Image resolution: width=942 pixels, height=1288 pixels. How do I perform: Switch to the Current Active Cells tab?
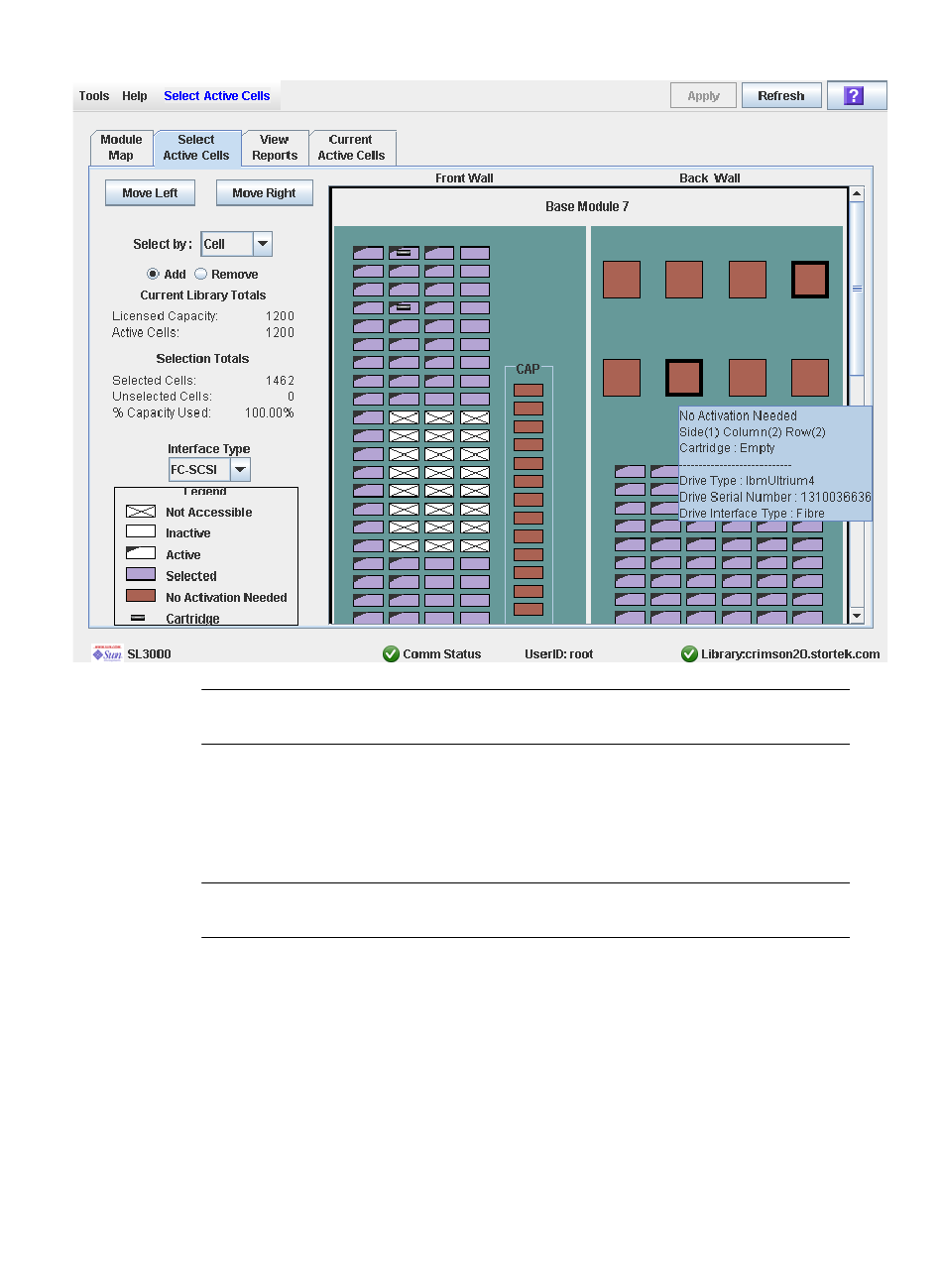point(351,148)
